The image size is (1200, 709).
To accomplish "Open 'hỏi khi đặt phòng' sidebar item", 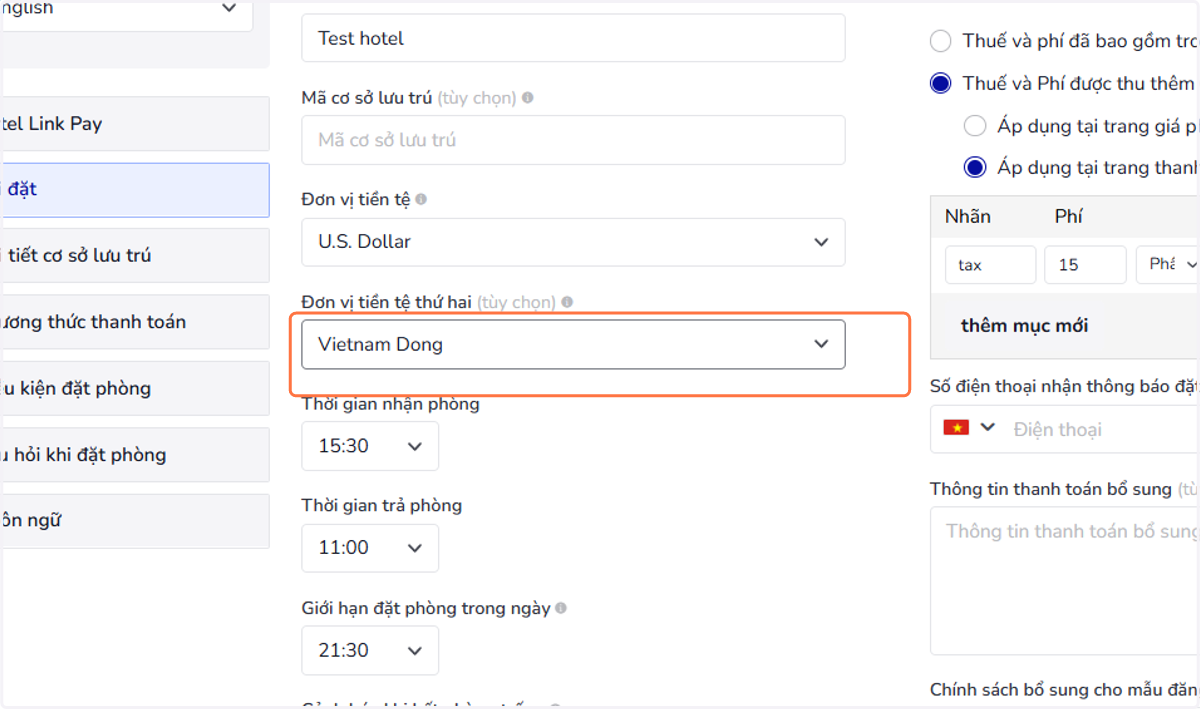I will [x=135, y=455].
